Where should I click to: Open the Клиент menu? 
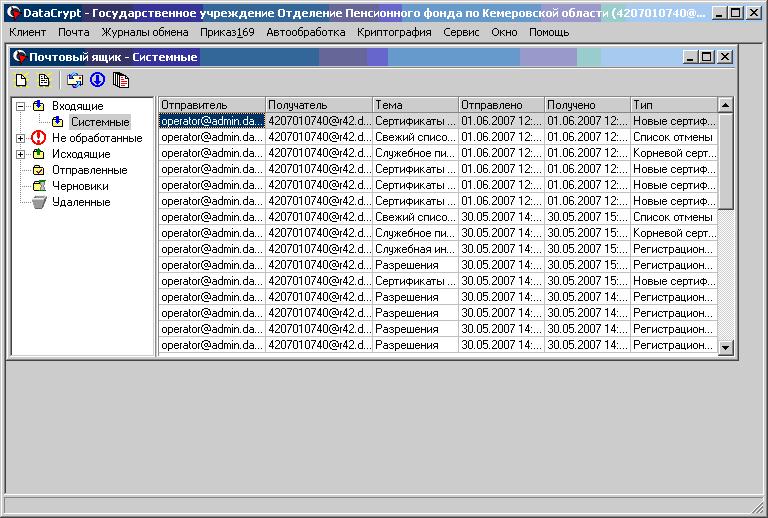27,32
